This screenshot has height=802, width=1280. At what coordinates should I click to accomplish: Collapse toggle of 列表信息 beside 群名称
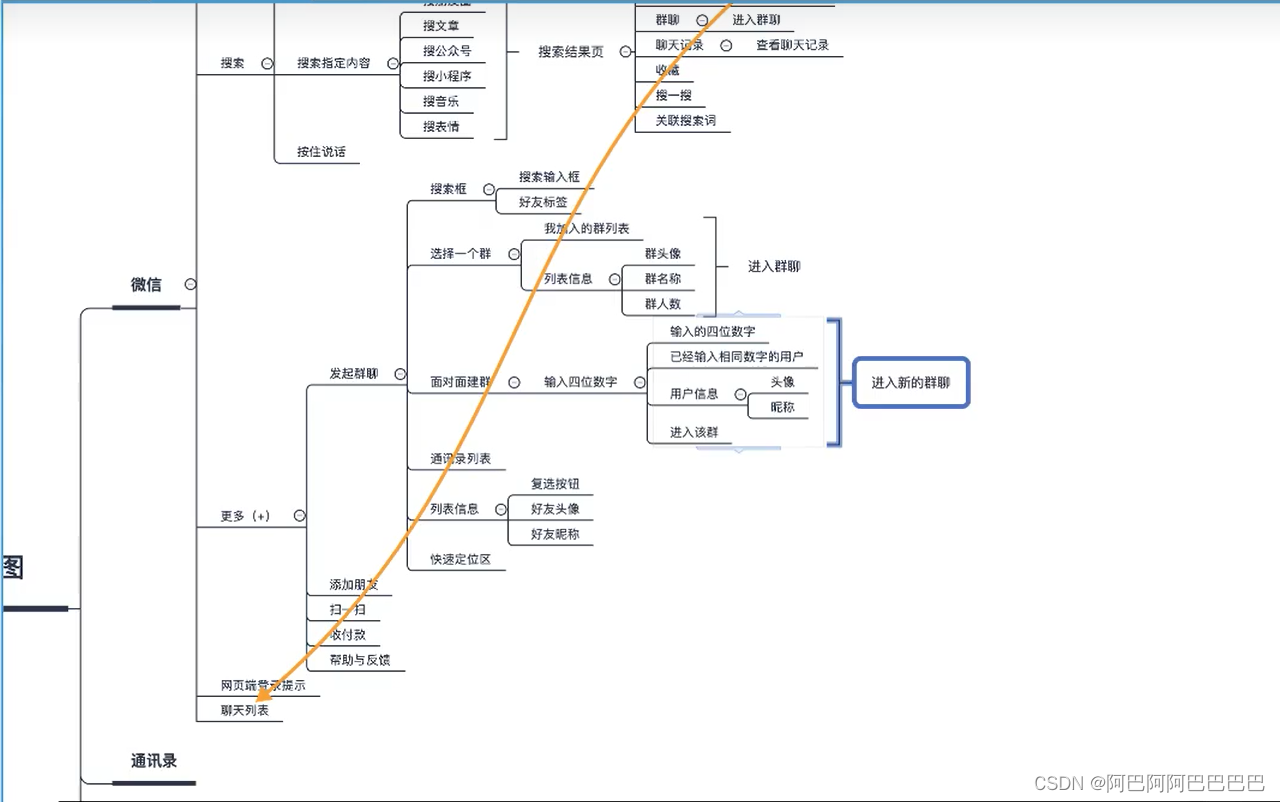(x=614, y=279)
